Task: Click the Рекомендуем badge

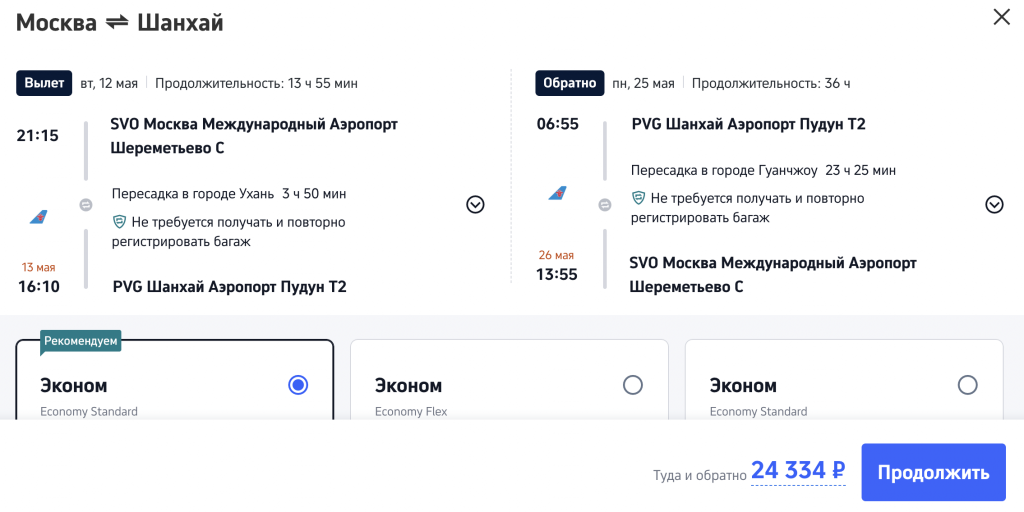Action: (x=82, y=342)
